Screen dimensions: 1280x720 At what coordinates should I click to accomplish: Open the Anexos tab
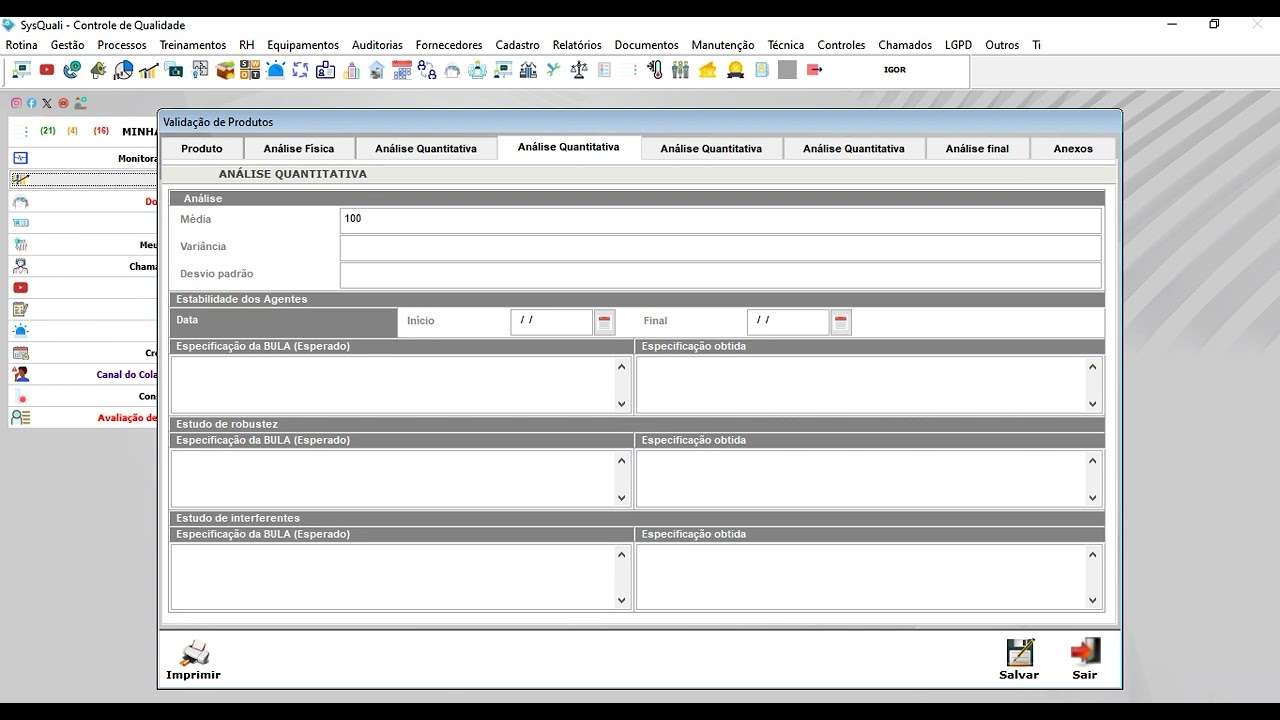point(1073,148)
